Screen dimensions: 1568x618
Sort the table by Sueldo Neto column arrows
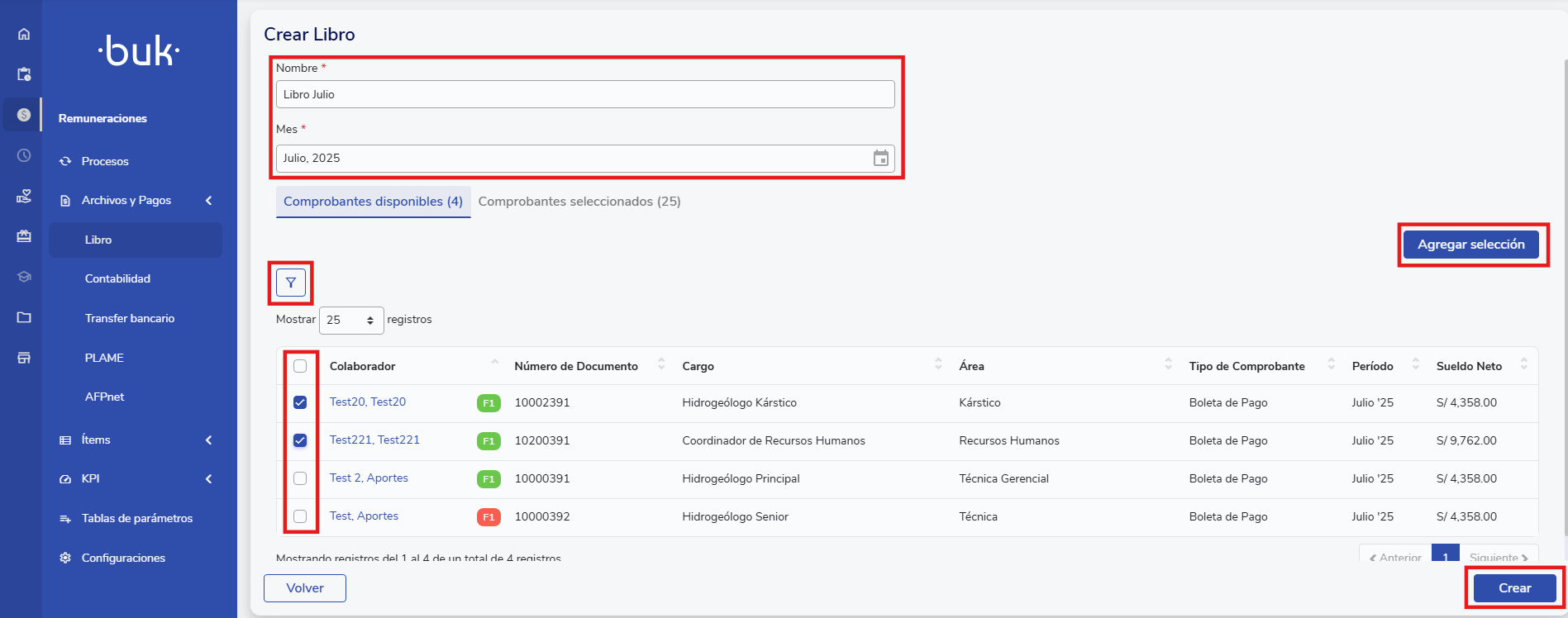tap(1523, 365)
